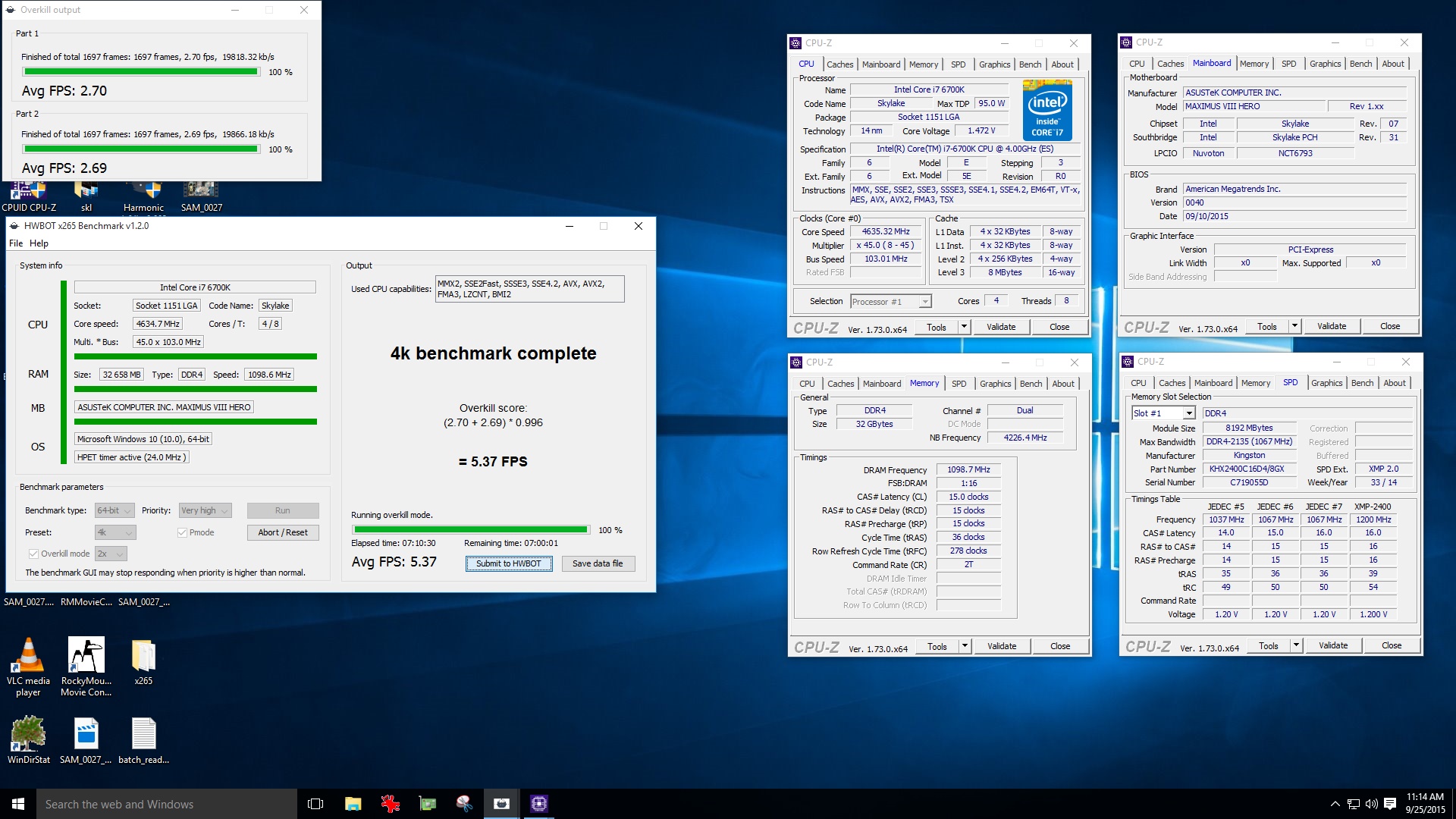Click the overkill mode main progress bar

point(470,530)
